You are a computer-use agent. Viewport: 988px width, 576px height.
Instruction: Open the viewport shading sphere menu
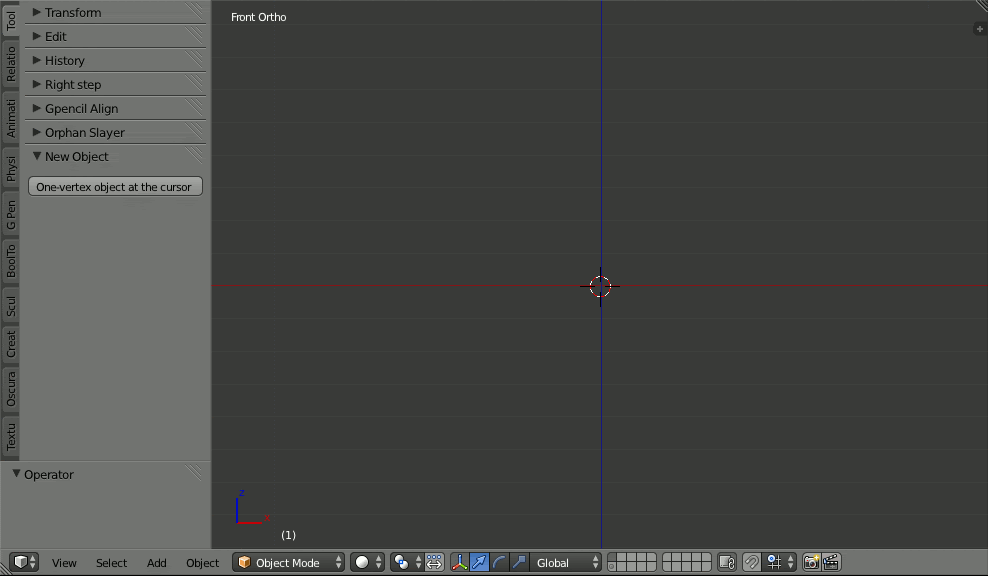pyautogui.click(x=367, y=562)
